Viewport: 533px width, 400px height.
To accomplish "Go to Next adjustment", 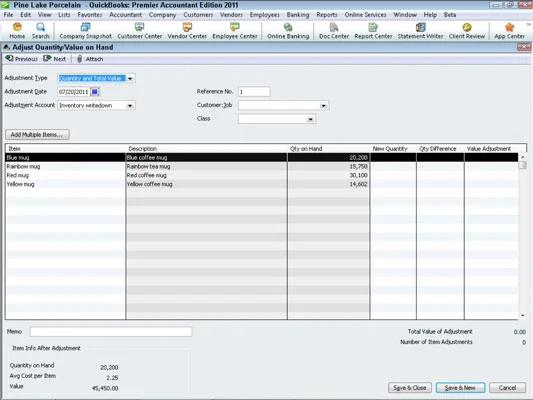I will coord(55,59).
